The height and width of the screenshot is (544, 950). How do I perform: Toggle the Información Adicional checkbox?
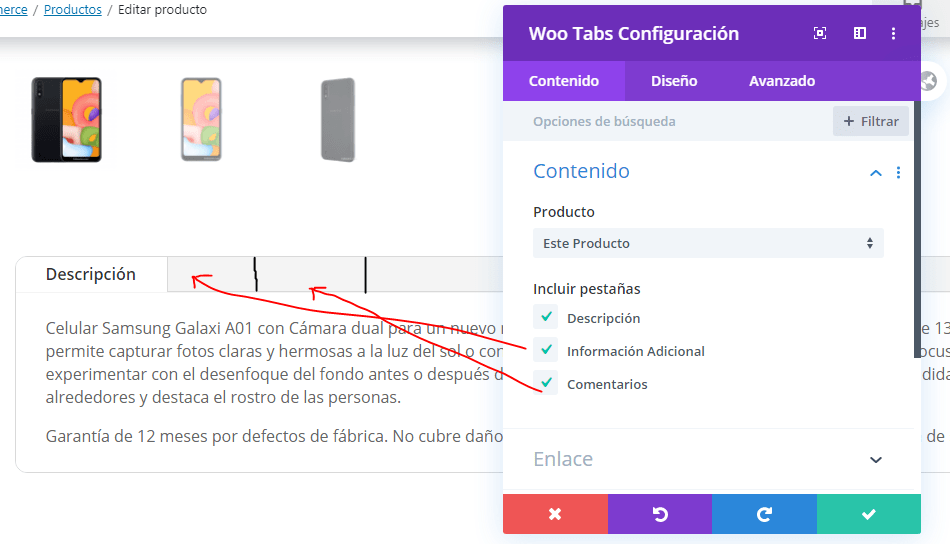coord(546,350)
